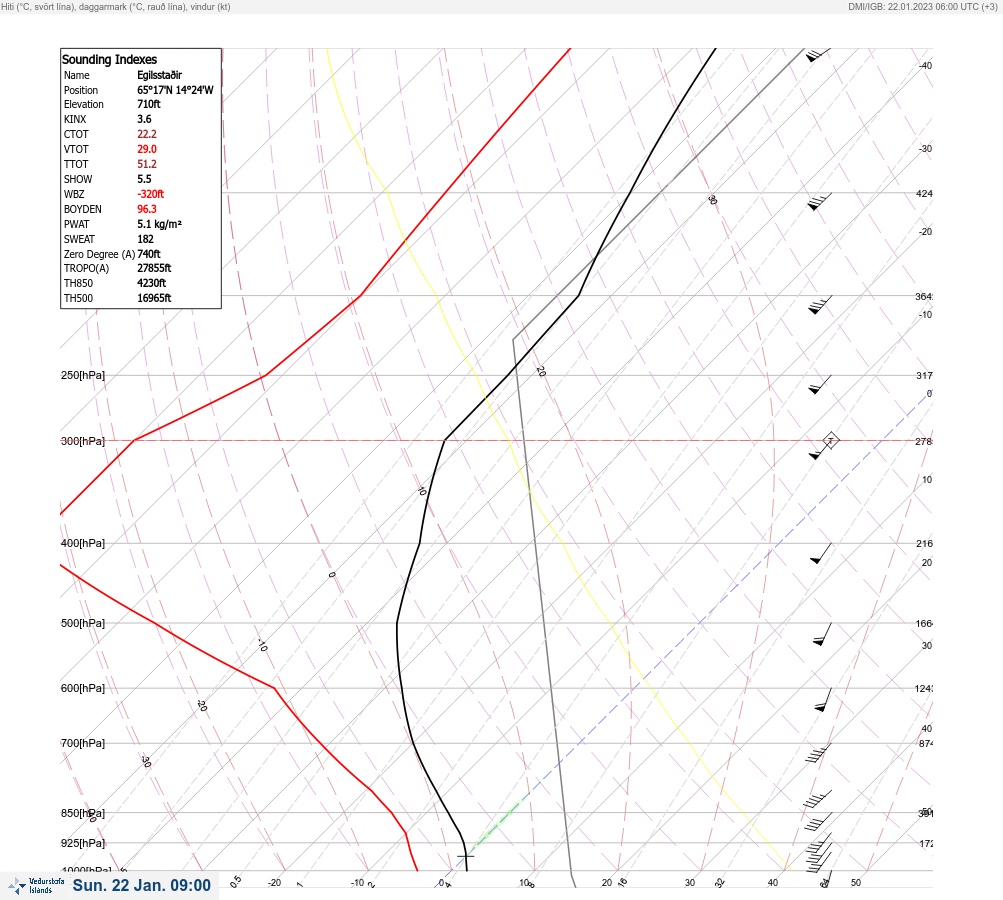Click the TROPO(A) value 27855ft

pyautogui.click(x=154, y=268)
